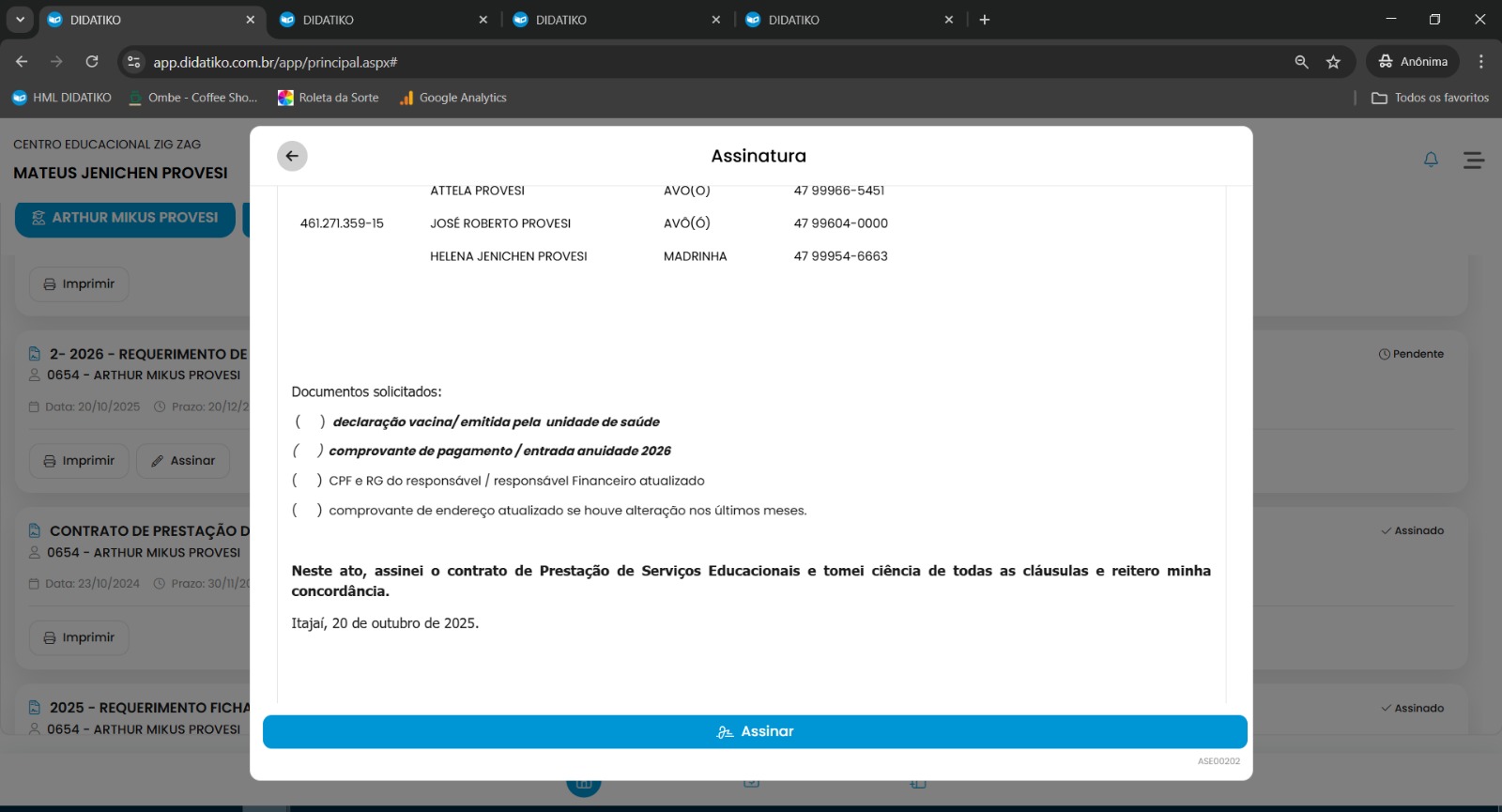Click the Pendente status label
This screenshot has width=1502, height=812.
point(1411,354)
